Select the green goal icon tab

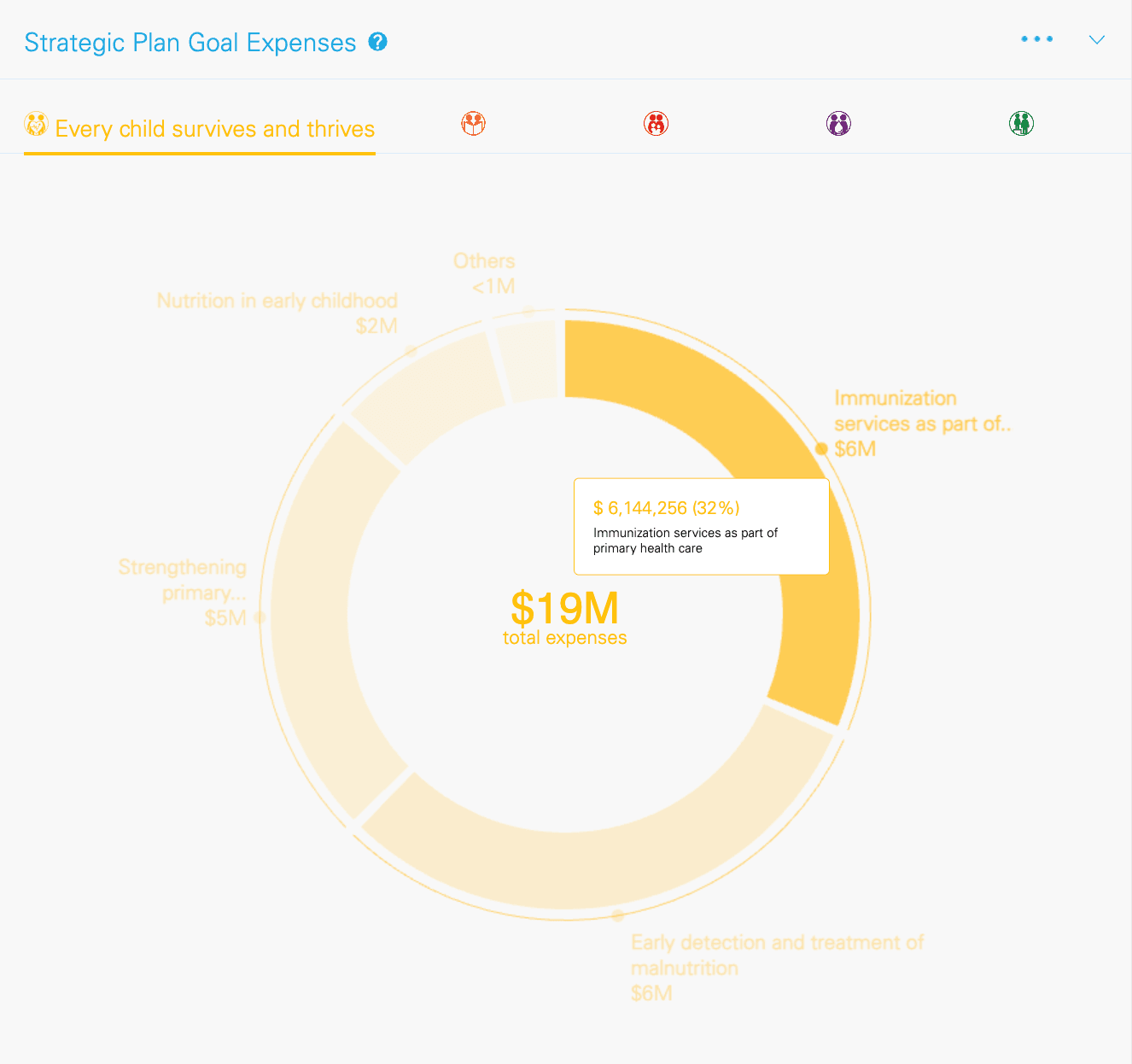[x=1021, y=124]
